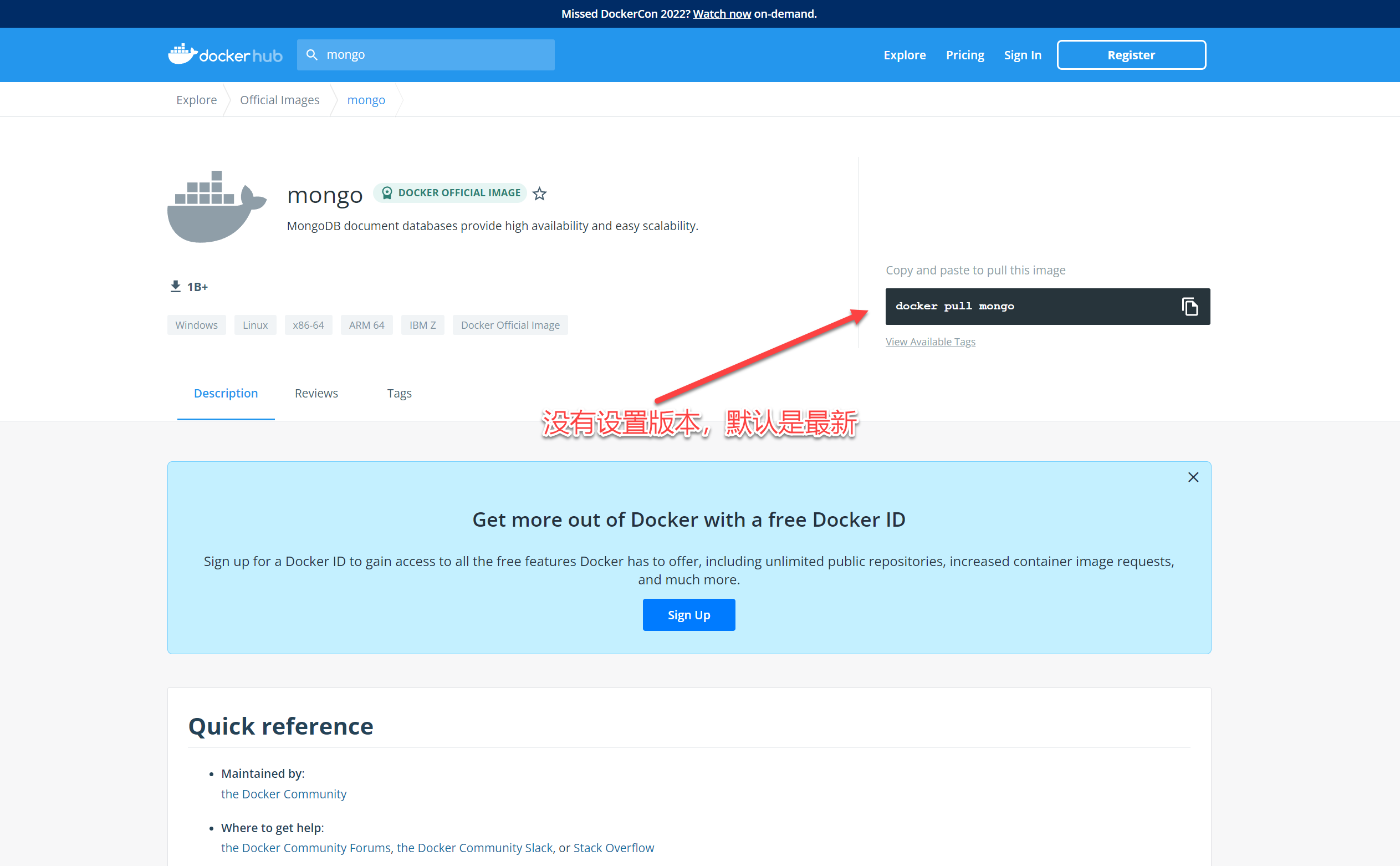1400x866 pixels.
Task: Open the Pricing menu item
Action: [964, 55]
